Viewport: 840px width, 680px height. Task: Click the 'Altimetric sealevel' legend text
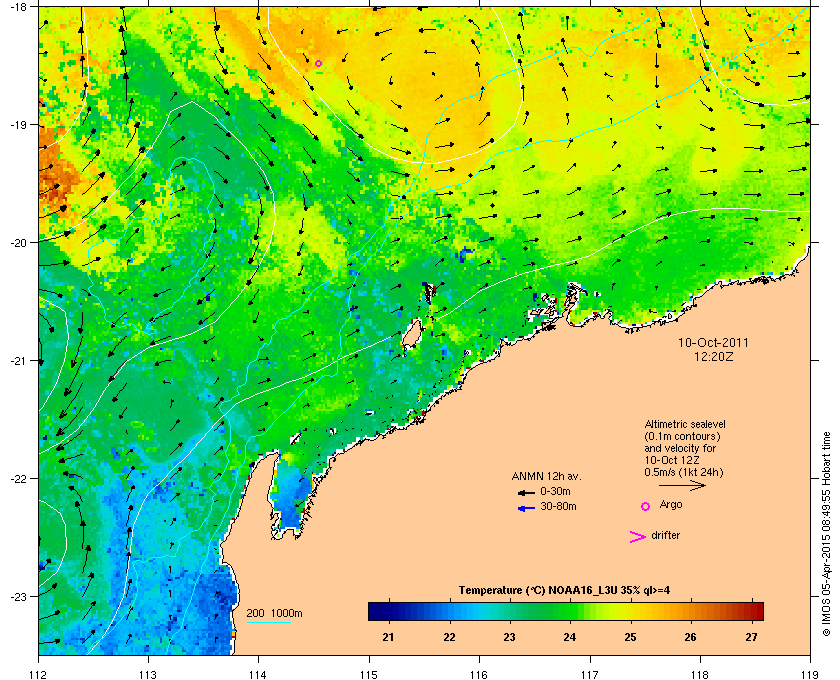pos(685,424)
